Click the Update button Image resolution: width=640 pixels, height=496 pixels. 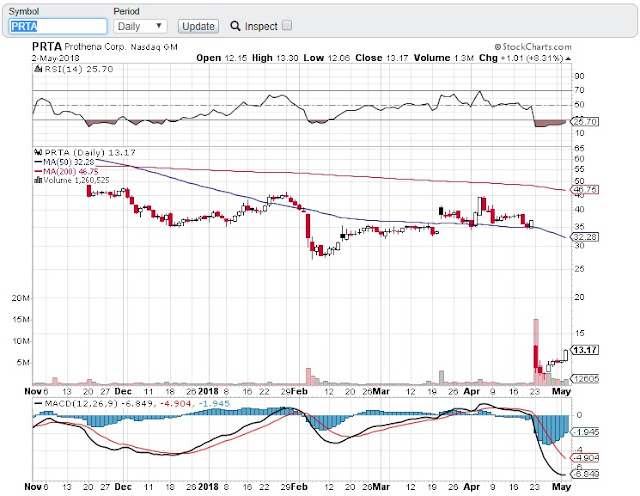point(198,26)
